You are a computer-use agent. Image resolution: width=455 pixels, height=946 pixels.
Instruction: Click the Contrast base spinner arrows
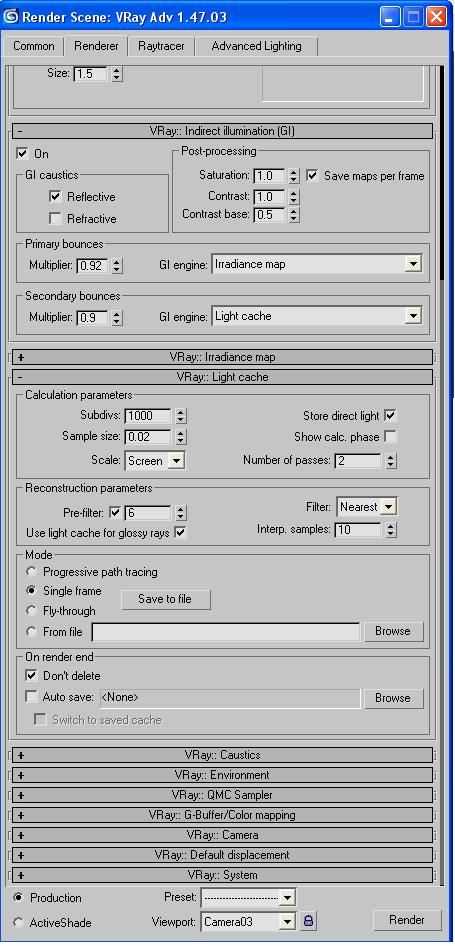pos(293,215)
